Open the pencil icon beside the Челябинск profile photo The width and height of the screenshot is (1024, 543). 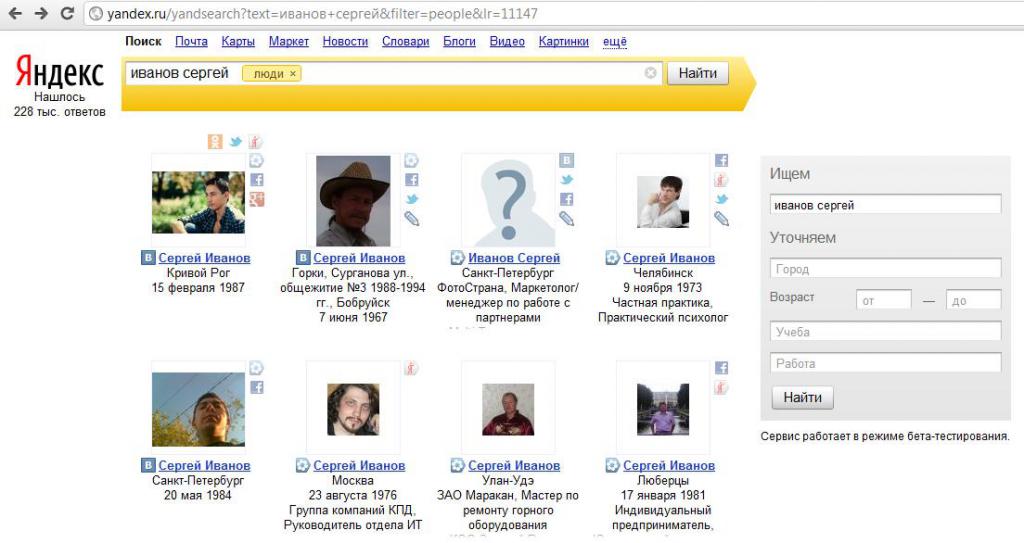[721, 219]
